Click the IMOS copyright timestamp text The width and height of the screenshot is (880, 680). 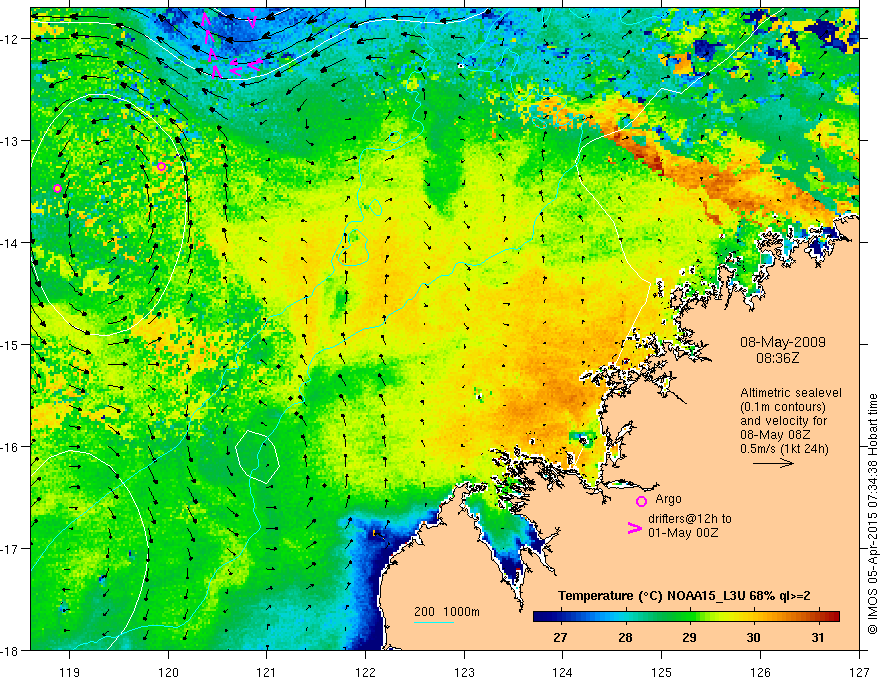872,513
